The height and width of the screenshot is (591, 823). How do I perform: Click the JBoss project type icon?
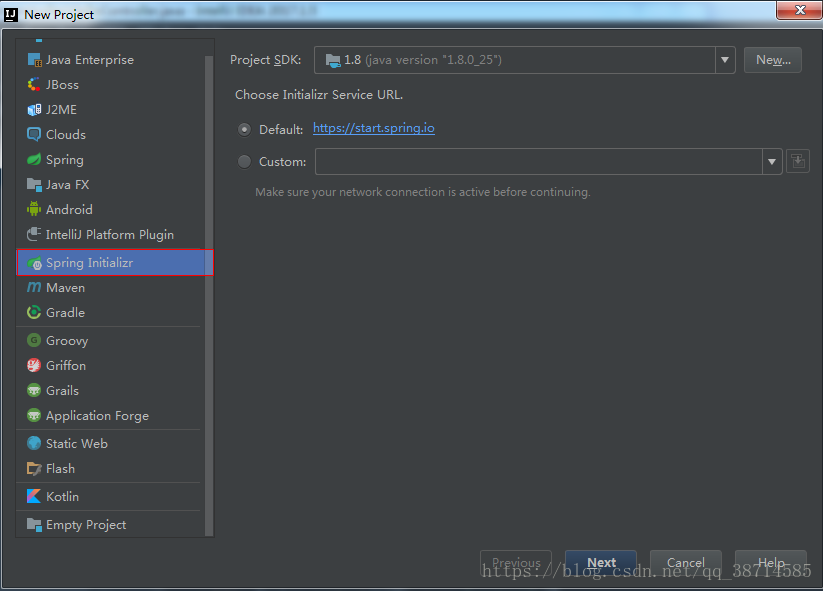pyautogui.click(x=34, y=85)
